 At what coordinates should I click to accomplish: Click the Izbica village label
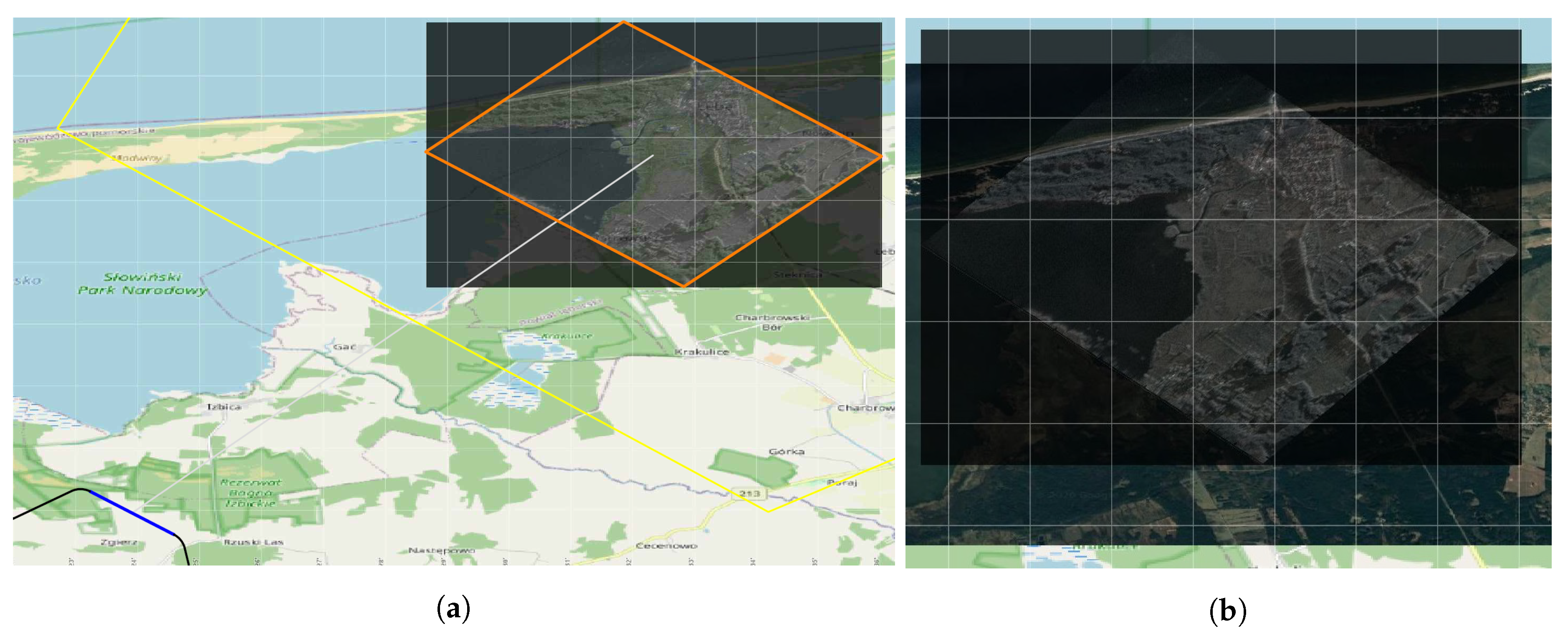pyautogui.click(x=224, y=407)
